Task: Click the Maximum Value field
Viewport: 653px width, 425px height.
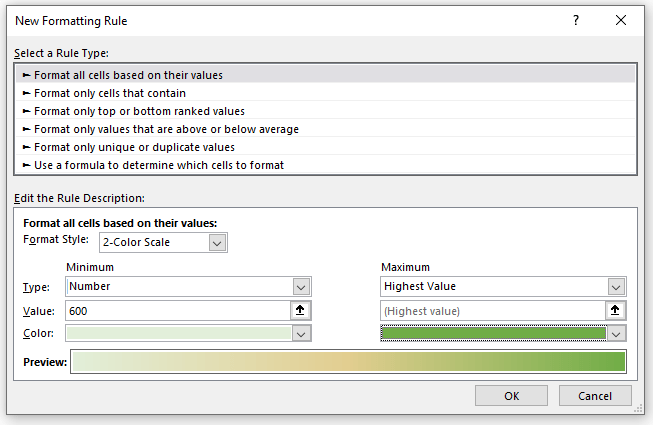Action: coord(494,311)
